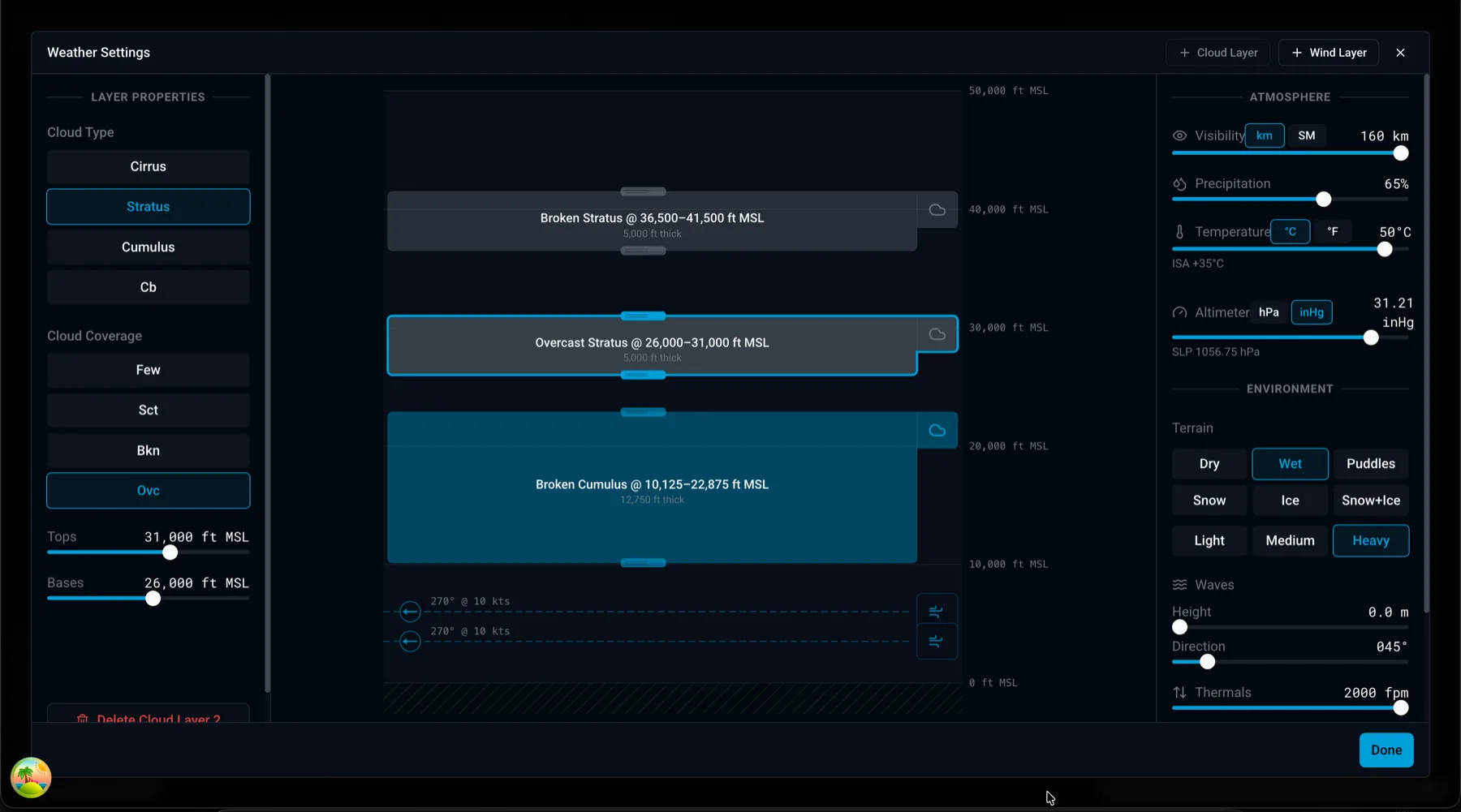Image resolution: width=1461 pixels, height=812 pixels.
Task: Set cloud coverage to Few
Action: tap(149, 370)
